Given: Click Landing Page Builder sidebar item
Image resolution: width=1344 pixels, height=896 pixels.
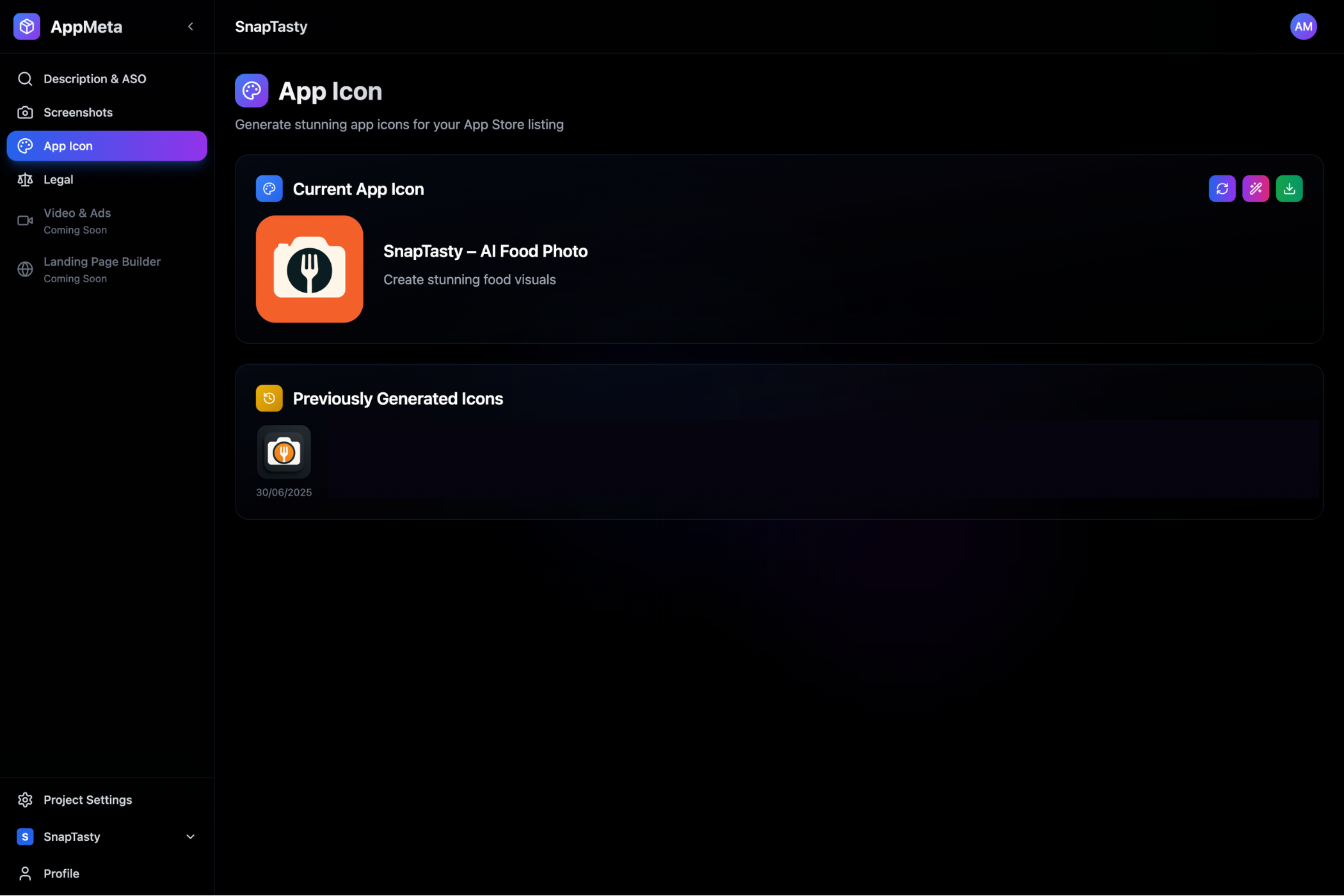Looking at the screenshot, I should [x=101, y=269].
